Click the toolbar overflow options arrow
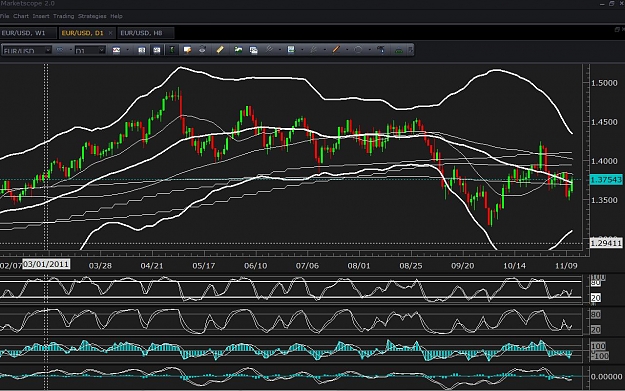The width and height of the screenshot is (625, 391). pos(411,50)
